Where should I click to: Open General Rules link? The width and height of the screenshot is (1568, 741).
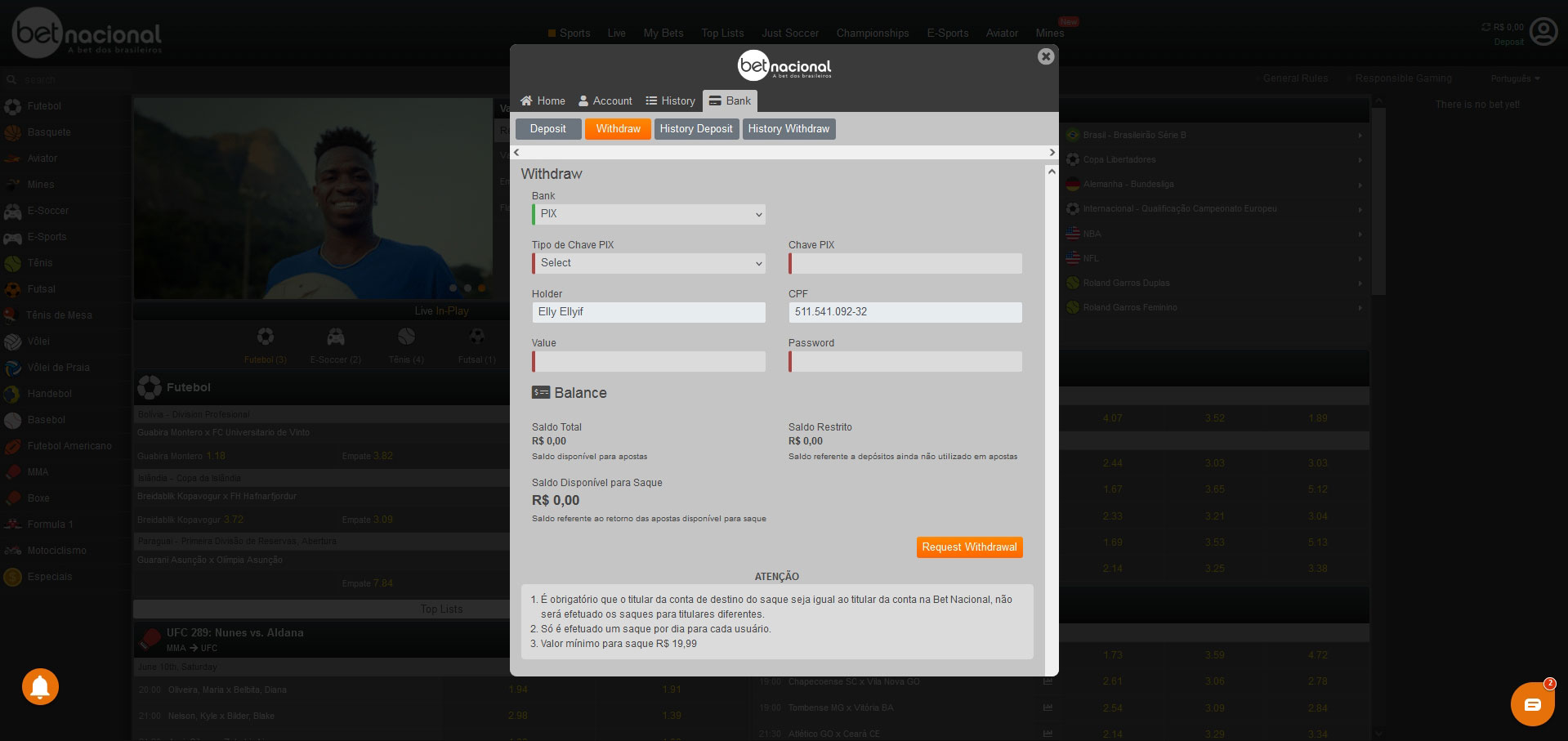pyautogui.click(x=1295, y=78)
